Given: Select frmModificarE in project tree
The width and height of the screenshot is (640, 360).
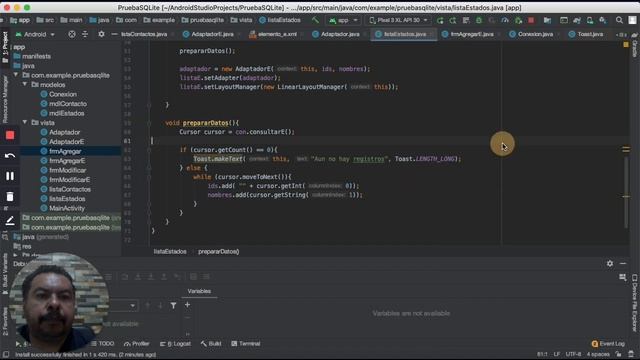Looking at the screenshot, I should pyautogui.click(x=69, y=180).
